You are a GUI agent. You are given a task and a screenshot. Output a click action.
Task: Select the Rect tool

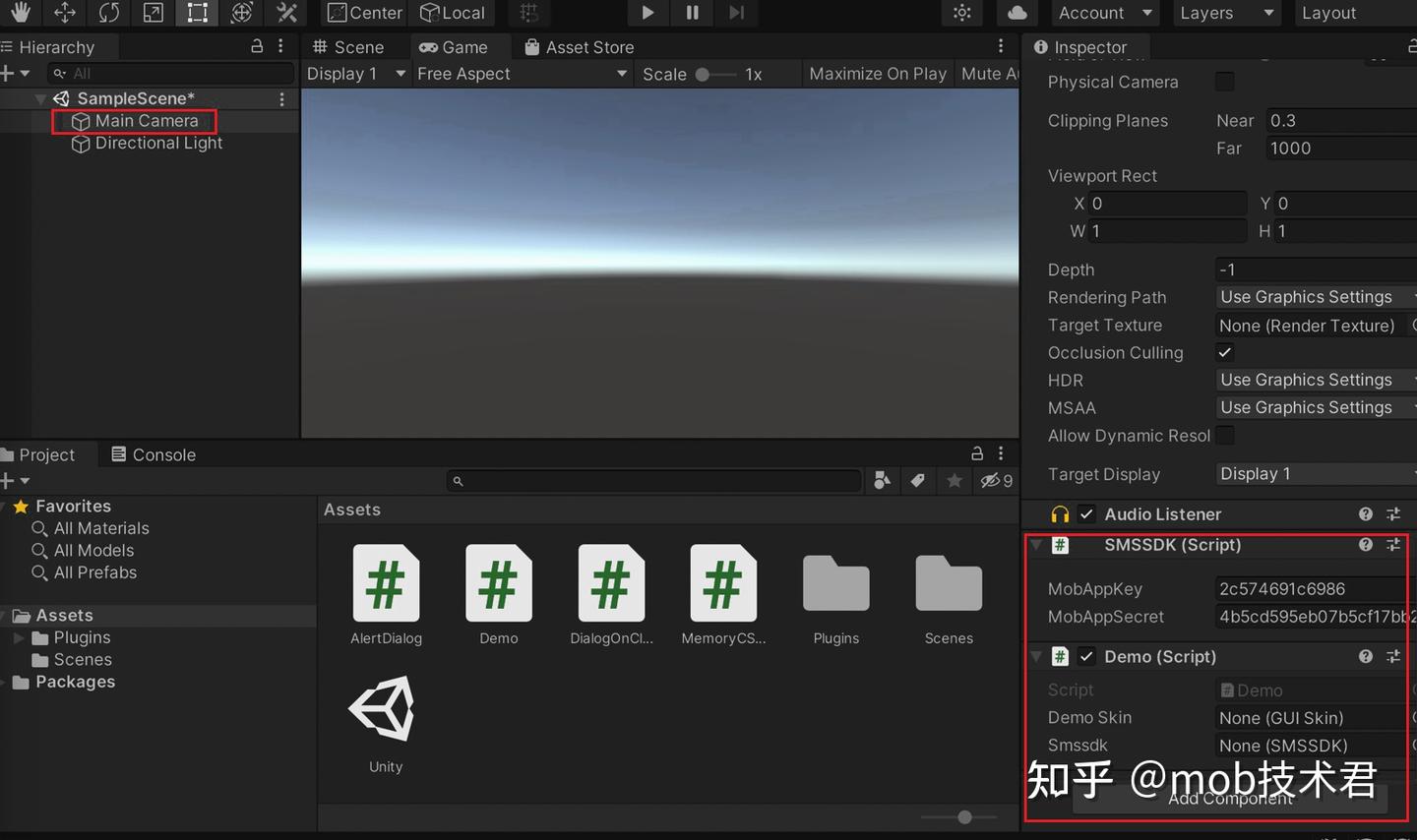[198, 13]
